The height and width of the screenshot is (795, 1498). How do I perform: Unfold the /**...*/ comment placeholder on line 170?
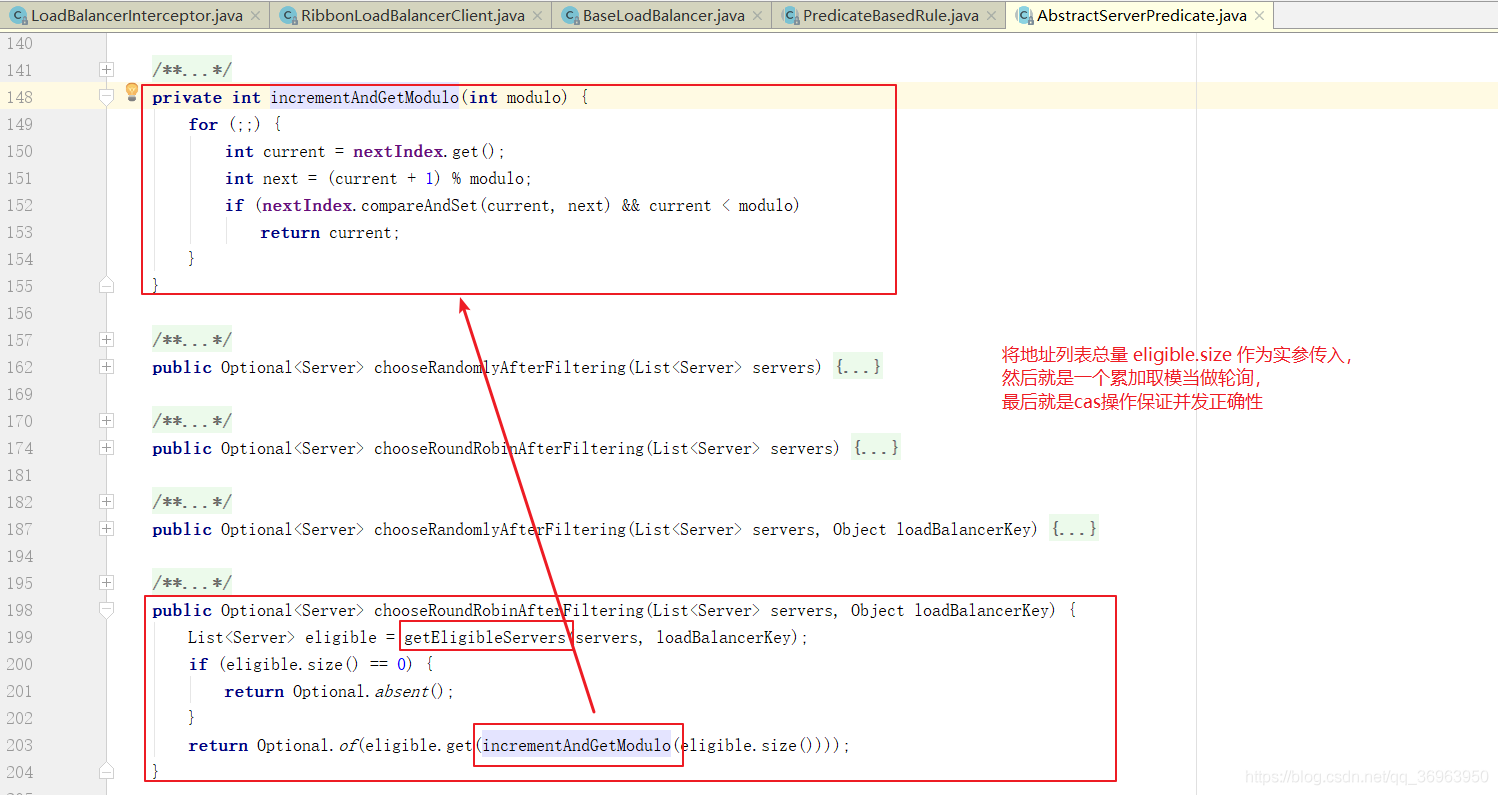pos(192,421)
